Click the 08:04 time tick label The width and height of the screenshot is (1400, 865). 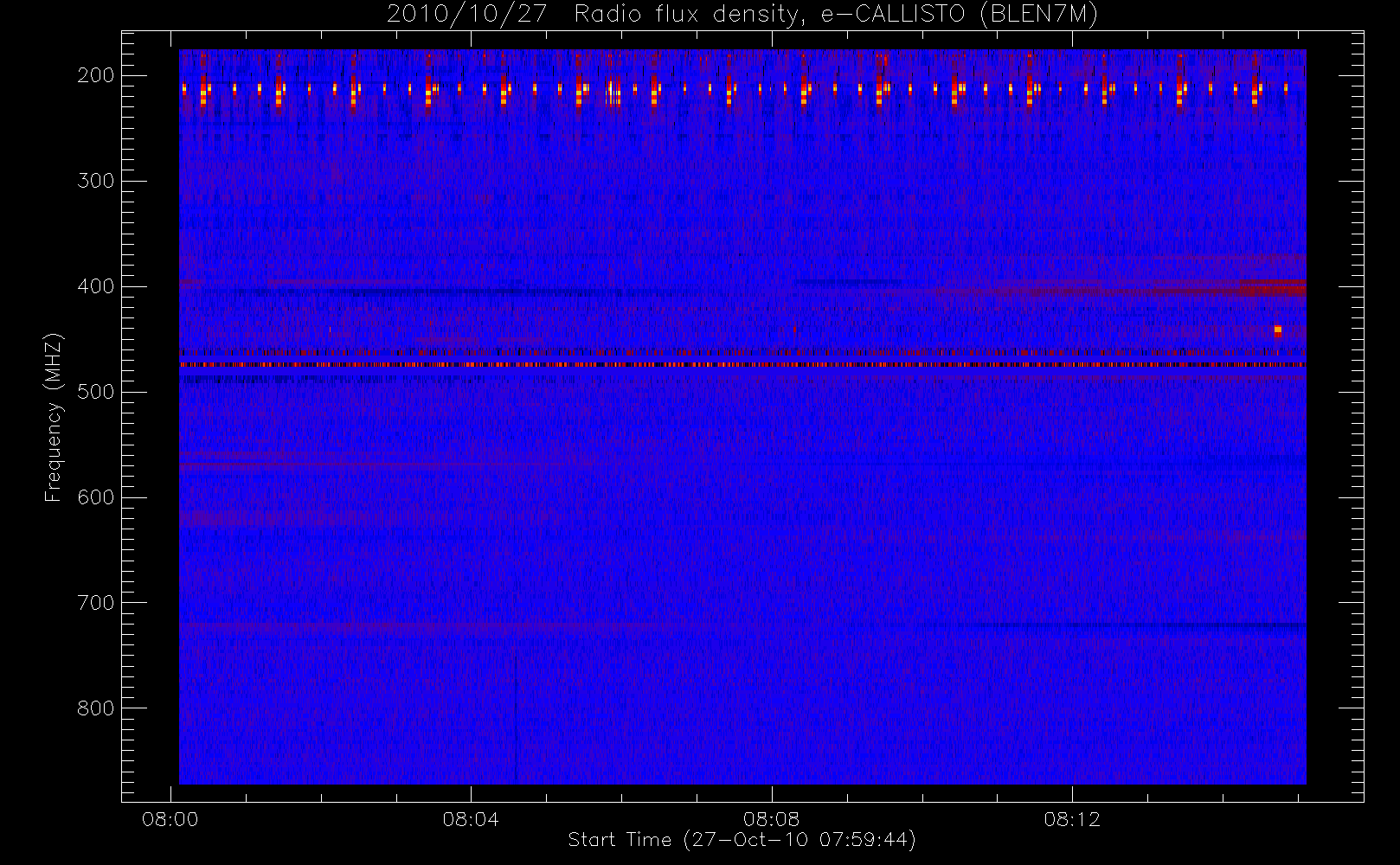click(471, 819)
